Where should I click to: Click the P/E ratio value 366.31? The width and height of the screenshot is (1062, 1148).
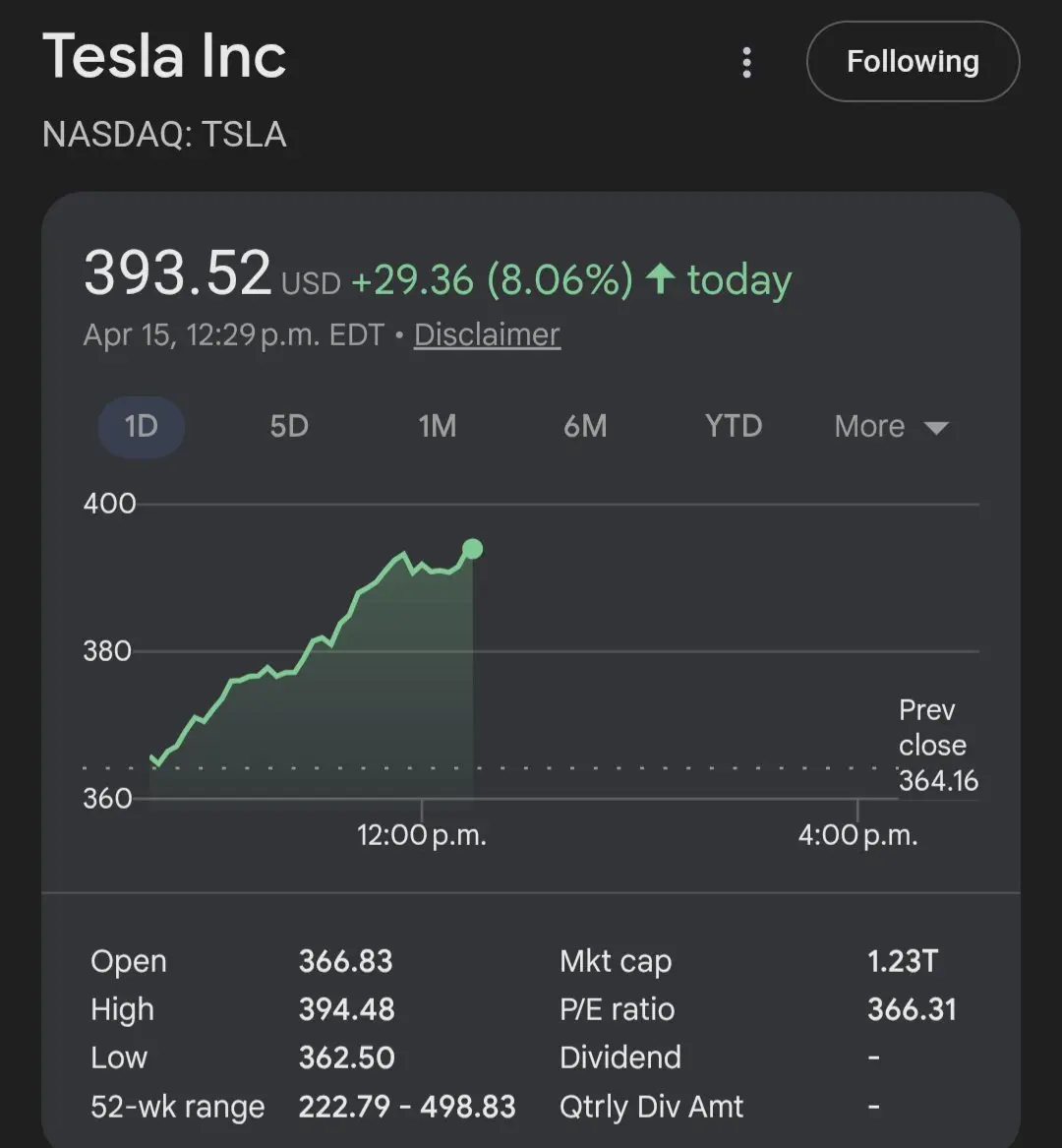[912, 1009]
